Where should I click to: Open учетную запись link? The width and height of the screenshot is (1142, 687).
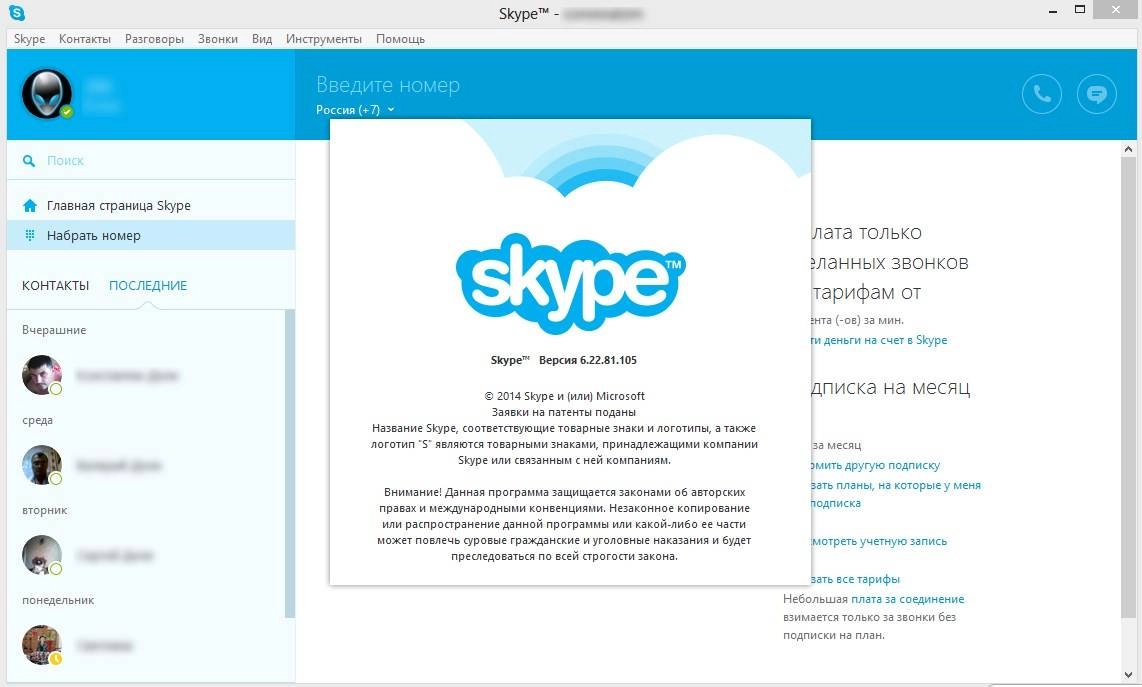pos(879,541)
